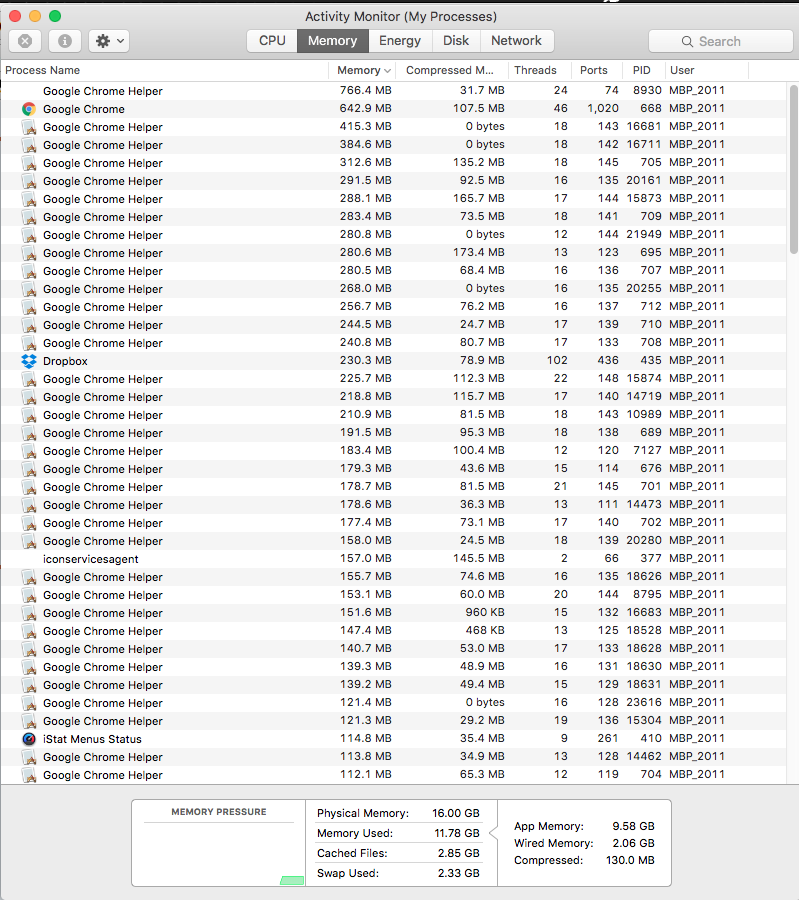Sort by Process Name column
This screenshot has width=799, height=900.
pos(164,70)
